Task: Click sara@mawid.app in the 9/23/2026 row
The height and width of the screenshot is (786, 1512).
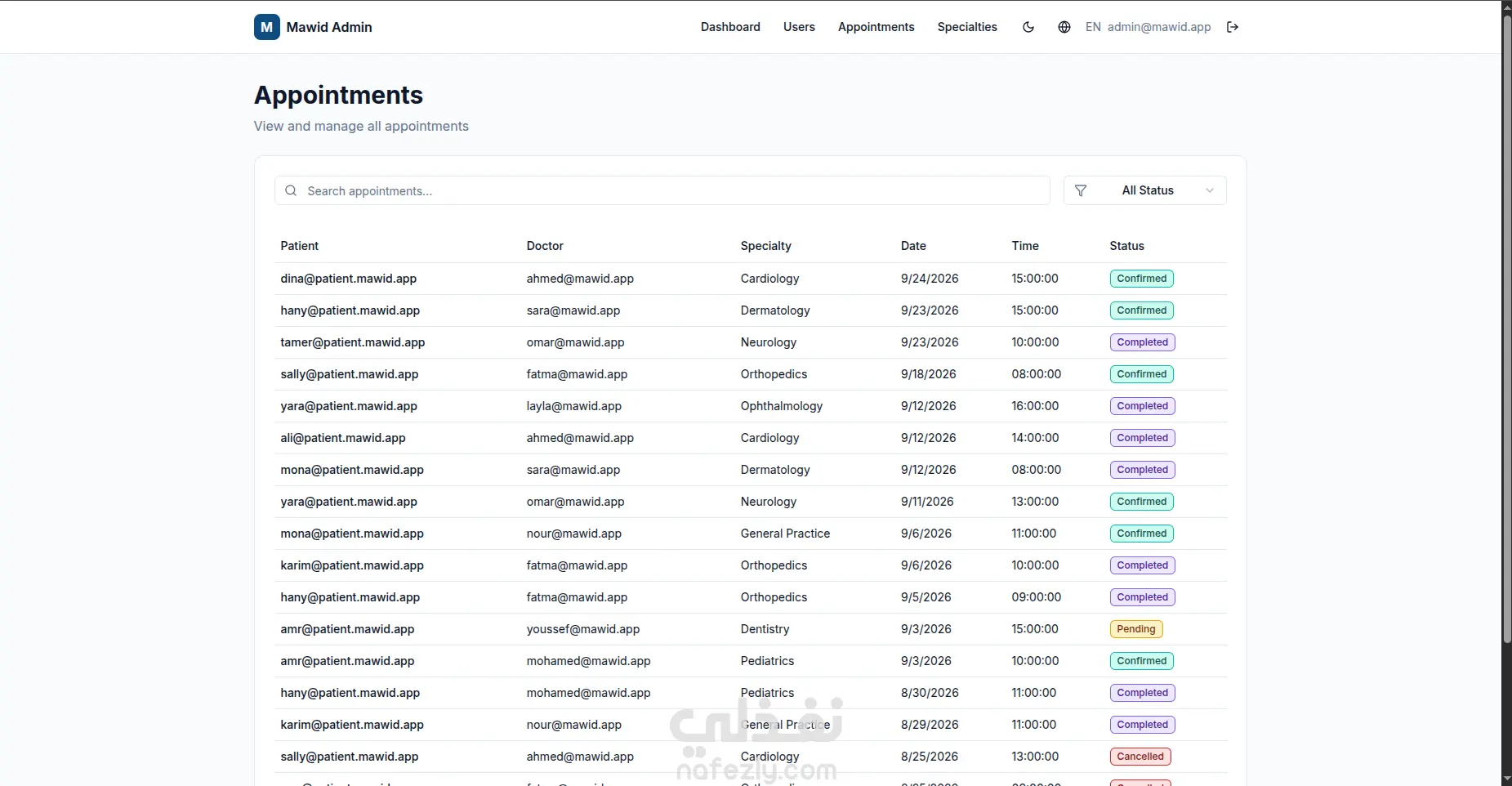Action: click(x=573, y=310)
